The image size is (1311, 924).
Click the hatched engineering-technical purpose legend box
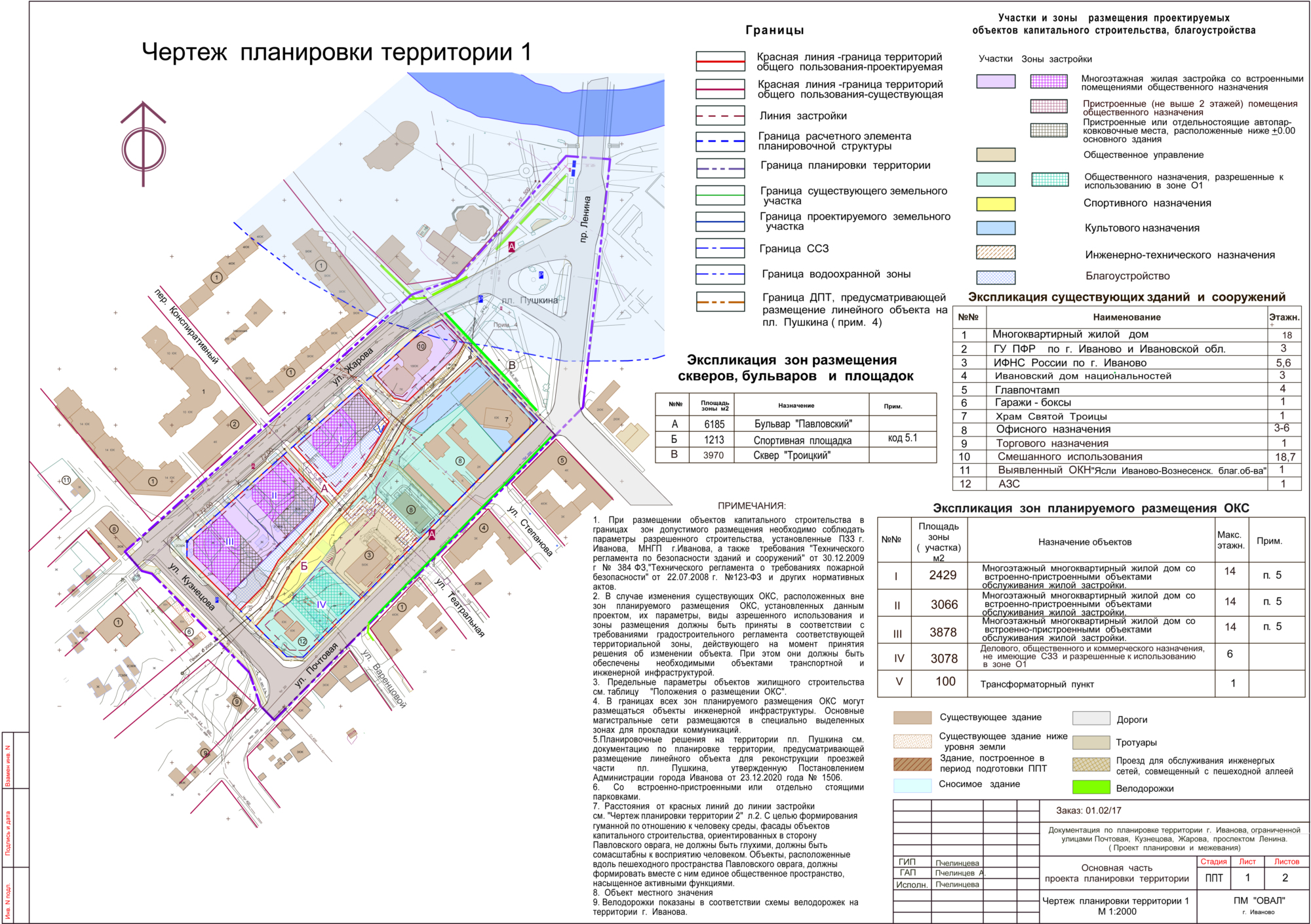click(995, 252)
